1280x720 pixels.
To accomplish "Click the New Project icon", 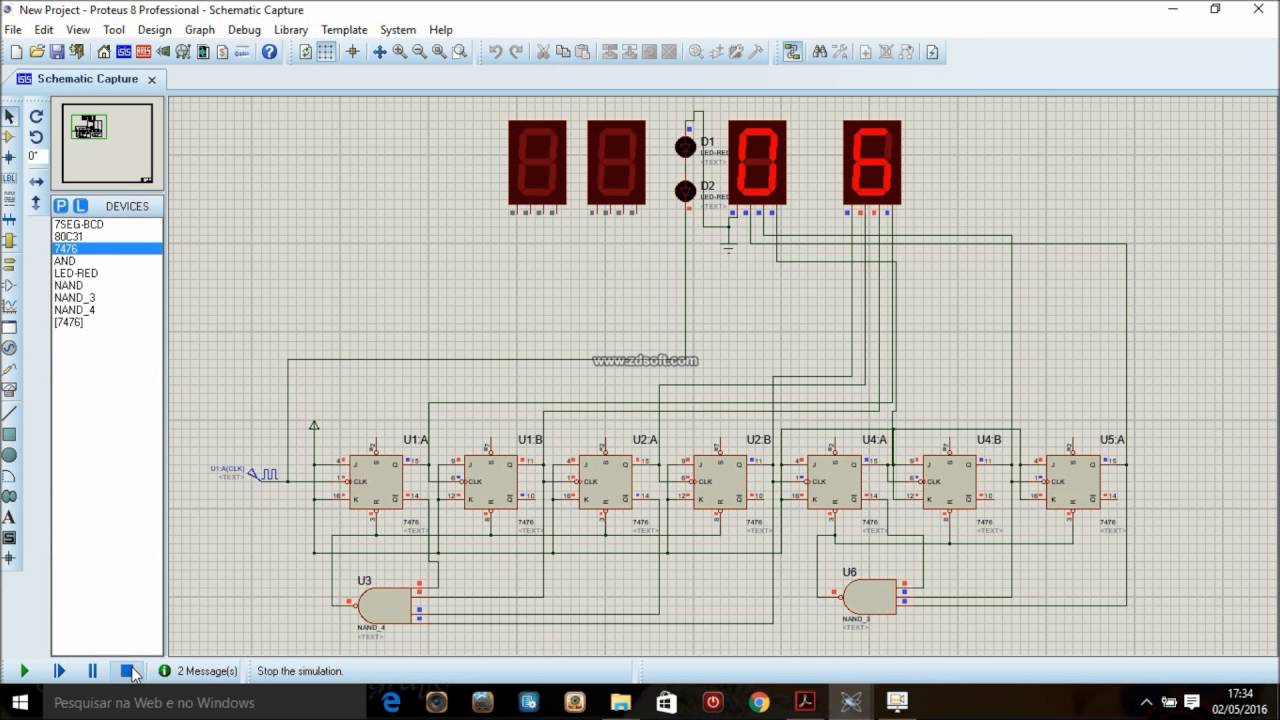I will (x=16, y=52).
